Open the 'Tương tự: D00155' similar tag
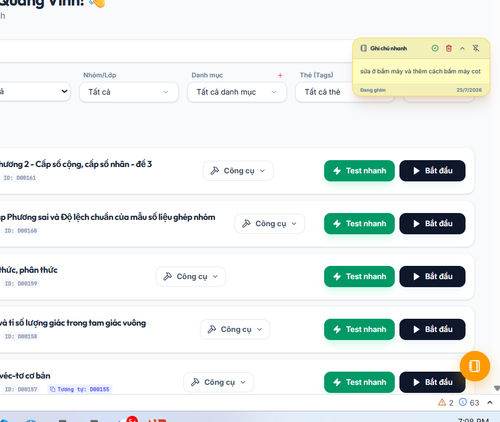 pyautogui.click(x=80, y=389)
